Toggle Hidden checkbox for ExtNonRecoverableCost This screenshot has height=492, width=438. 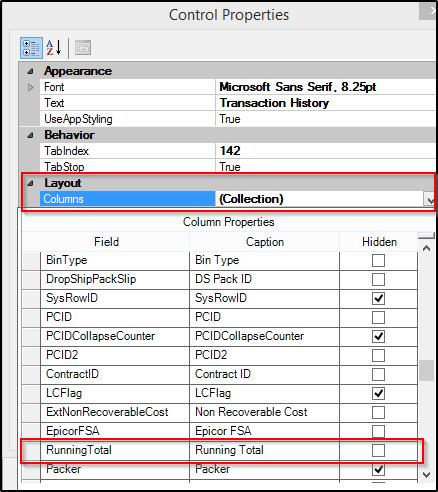[x=378, y=412]
